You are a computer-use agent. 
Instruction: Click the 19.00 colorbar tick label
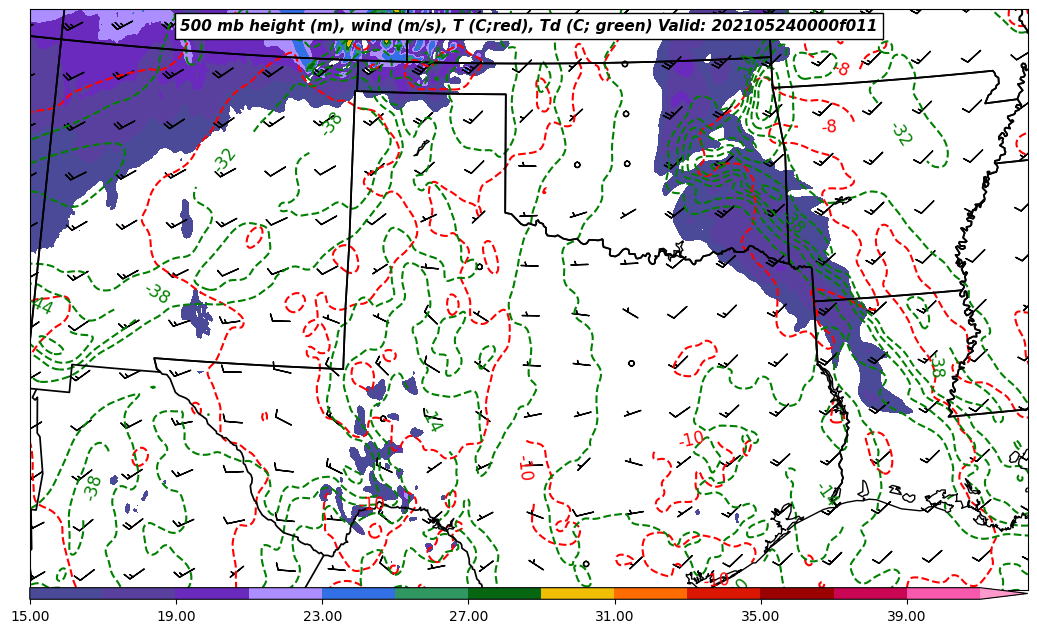(x=176, y=616)
